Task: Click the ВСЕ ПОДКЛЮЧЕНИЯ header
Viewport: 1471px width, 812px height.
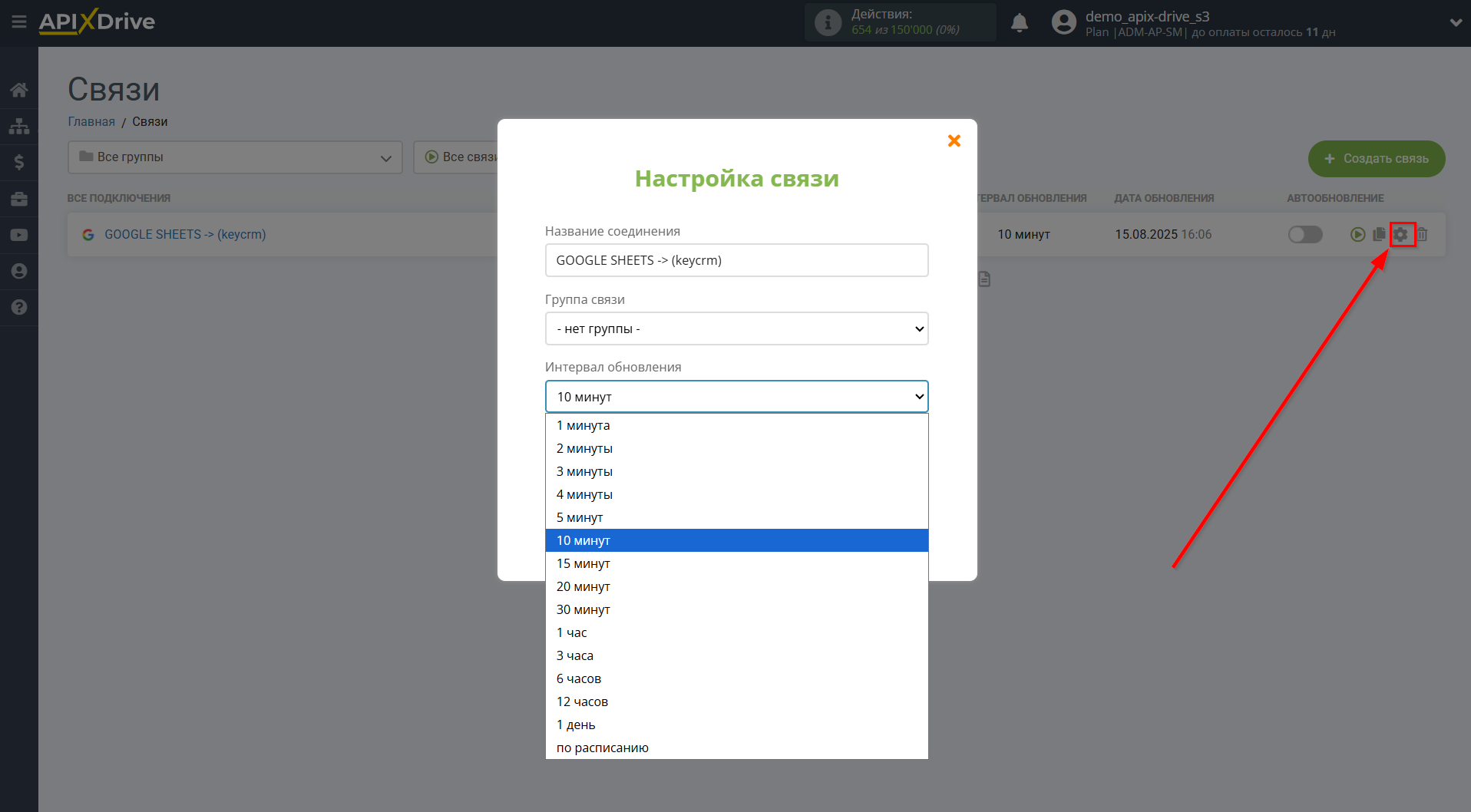Action: coord(119,198)
